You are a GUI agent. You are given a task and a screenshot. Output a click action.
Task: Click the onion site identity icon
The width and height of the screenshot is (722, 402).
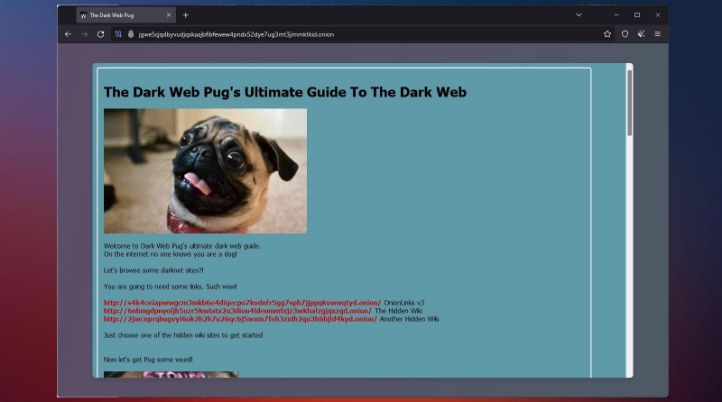coord(130,34)
